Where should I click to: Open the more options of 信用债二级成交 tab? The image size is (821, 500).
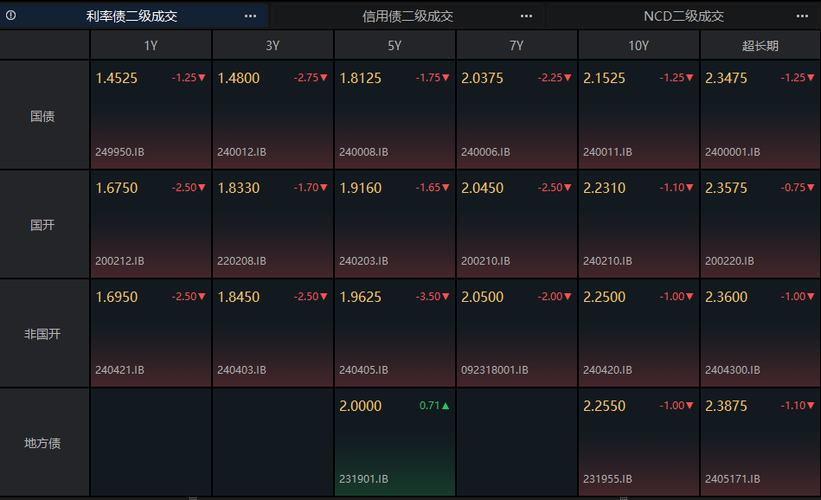coord(526,16)
